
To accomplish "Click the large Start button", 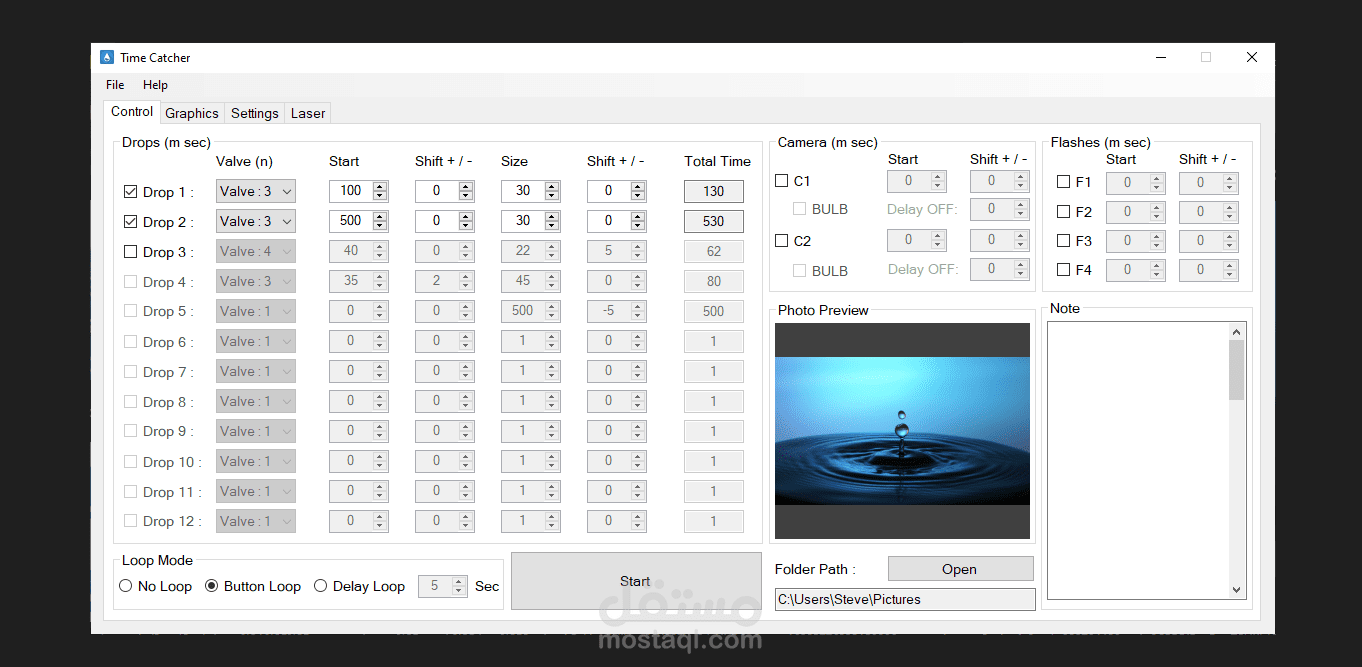I will [x=636, y=581].
